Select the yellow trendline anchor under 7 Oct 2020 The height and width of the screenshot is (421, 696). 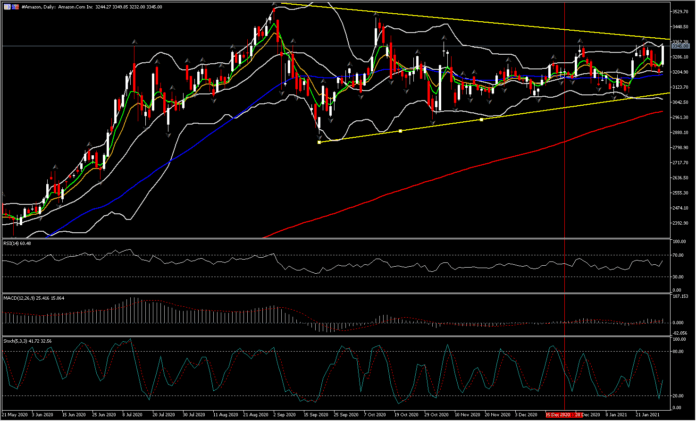[400, 131]
